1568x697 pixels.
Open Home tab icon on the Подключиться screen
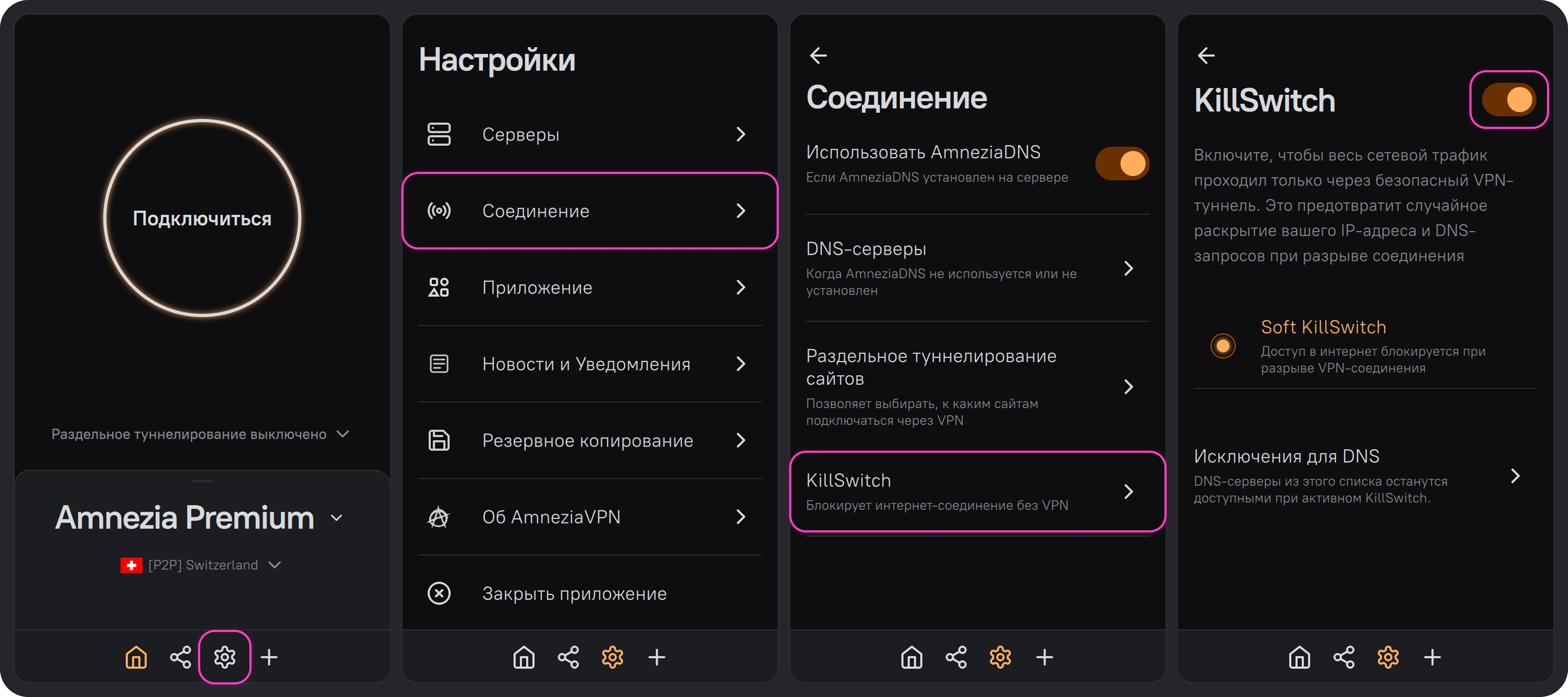pyautogui.click(x=136, y=658)
